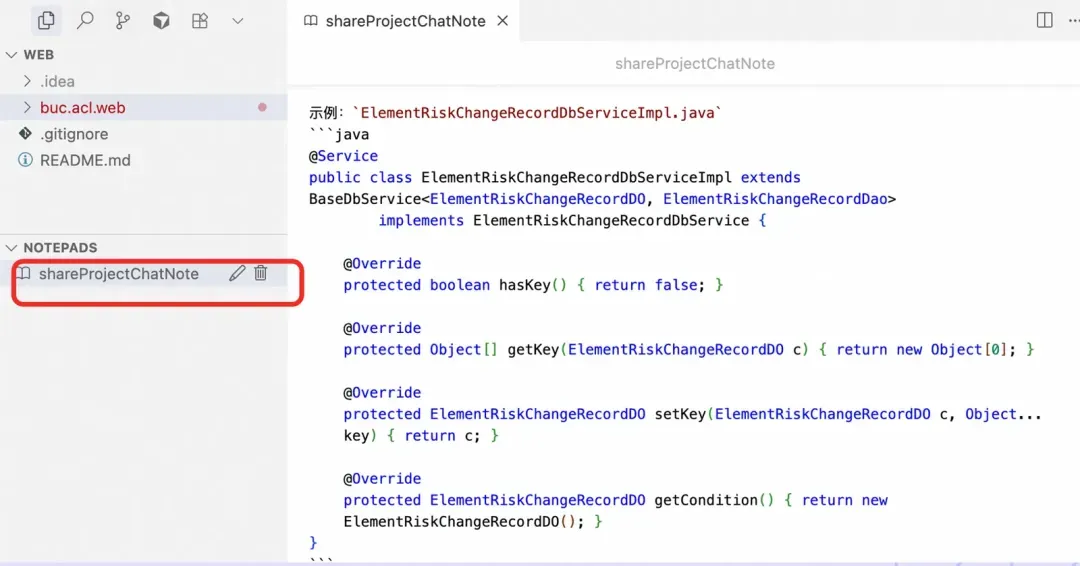The image size is (1080, 566).
Task: Click the info icon beside README.md
Action: pos(25,160)
